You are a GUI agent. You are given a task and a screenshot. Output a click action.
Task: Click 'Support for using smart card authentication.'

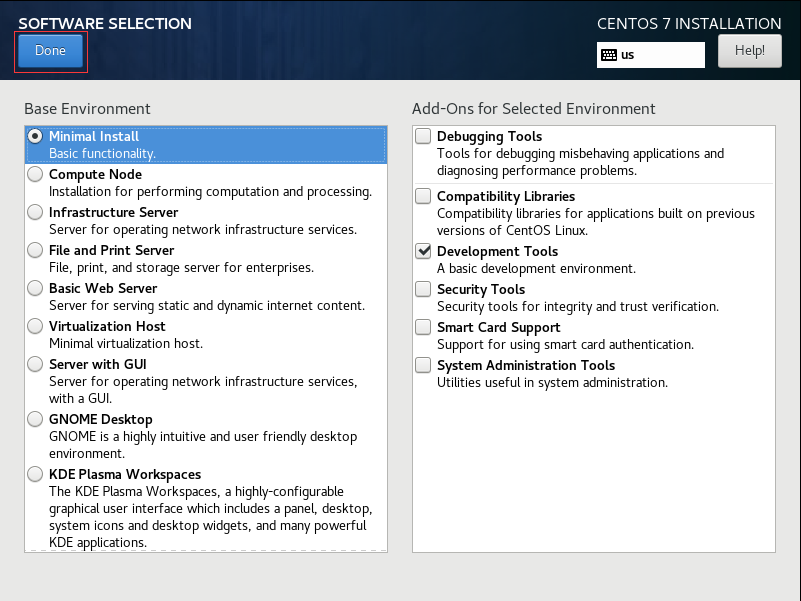click(x=566, y=344)
